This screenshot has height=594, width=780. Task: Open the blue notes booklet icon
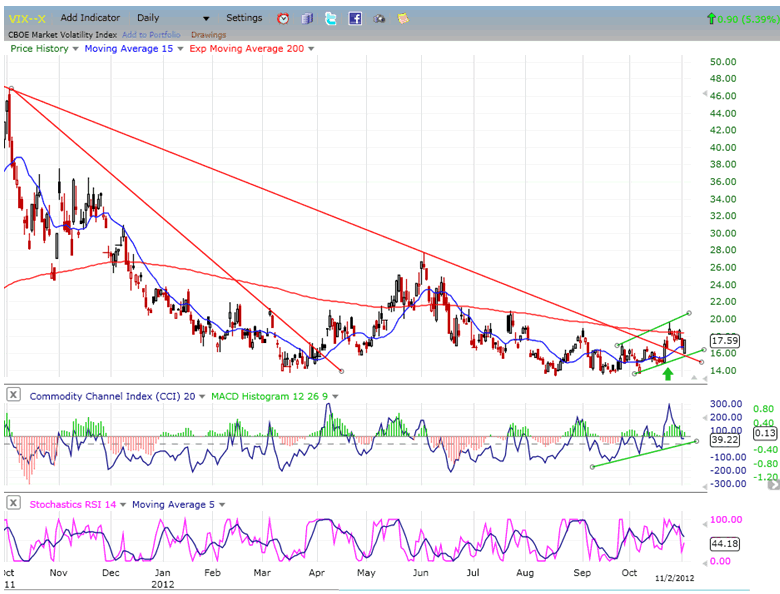click(307, 18)
